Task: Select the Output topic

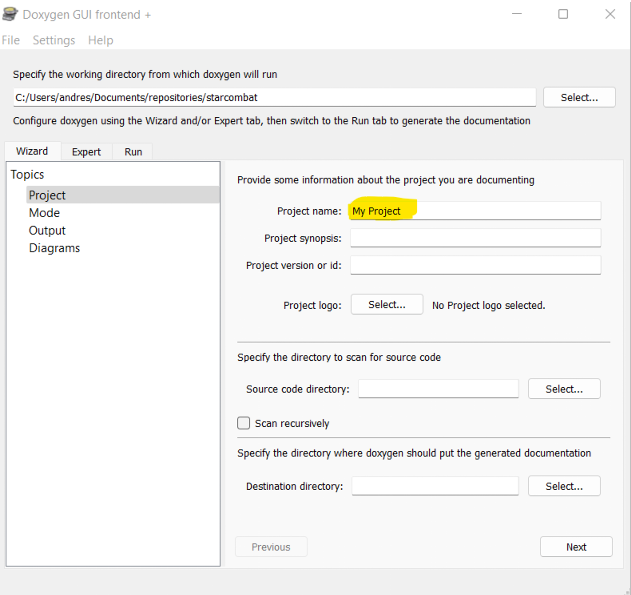Action: (47, 231)
